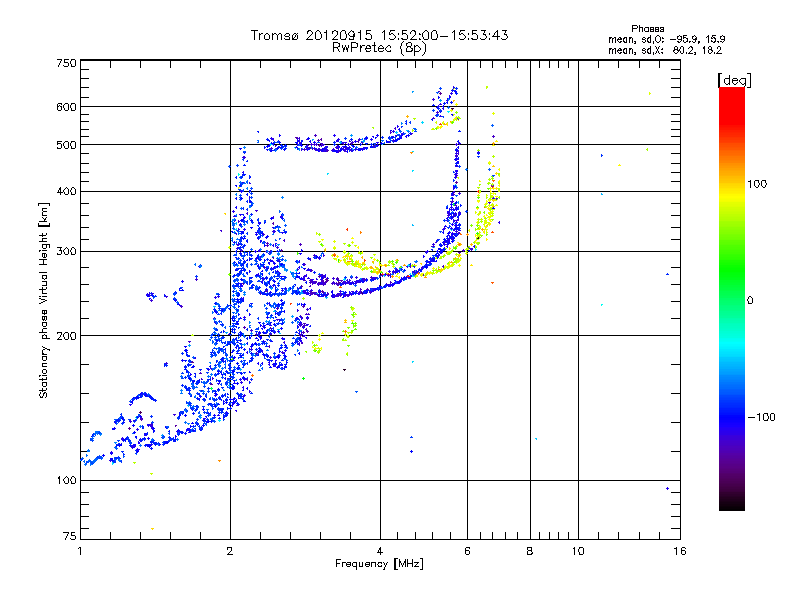Click the y-axis tick label '500'
The width and height of the screenshot is (800, 600).
point(67,145)
